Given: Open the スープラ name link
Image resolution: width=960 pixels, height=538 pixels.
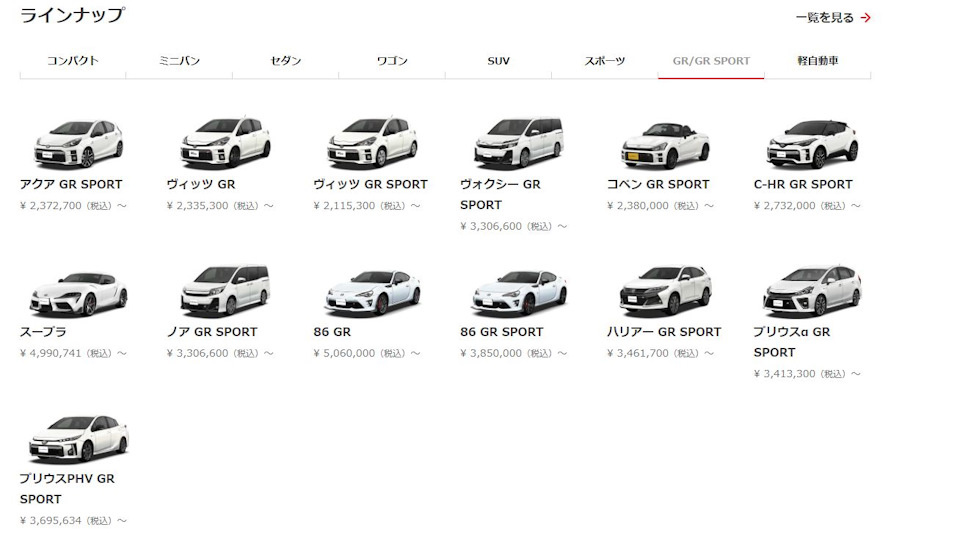Looking at the screenshot, I should [x=43, y=332].
